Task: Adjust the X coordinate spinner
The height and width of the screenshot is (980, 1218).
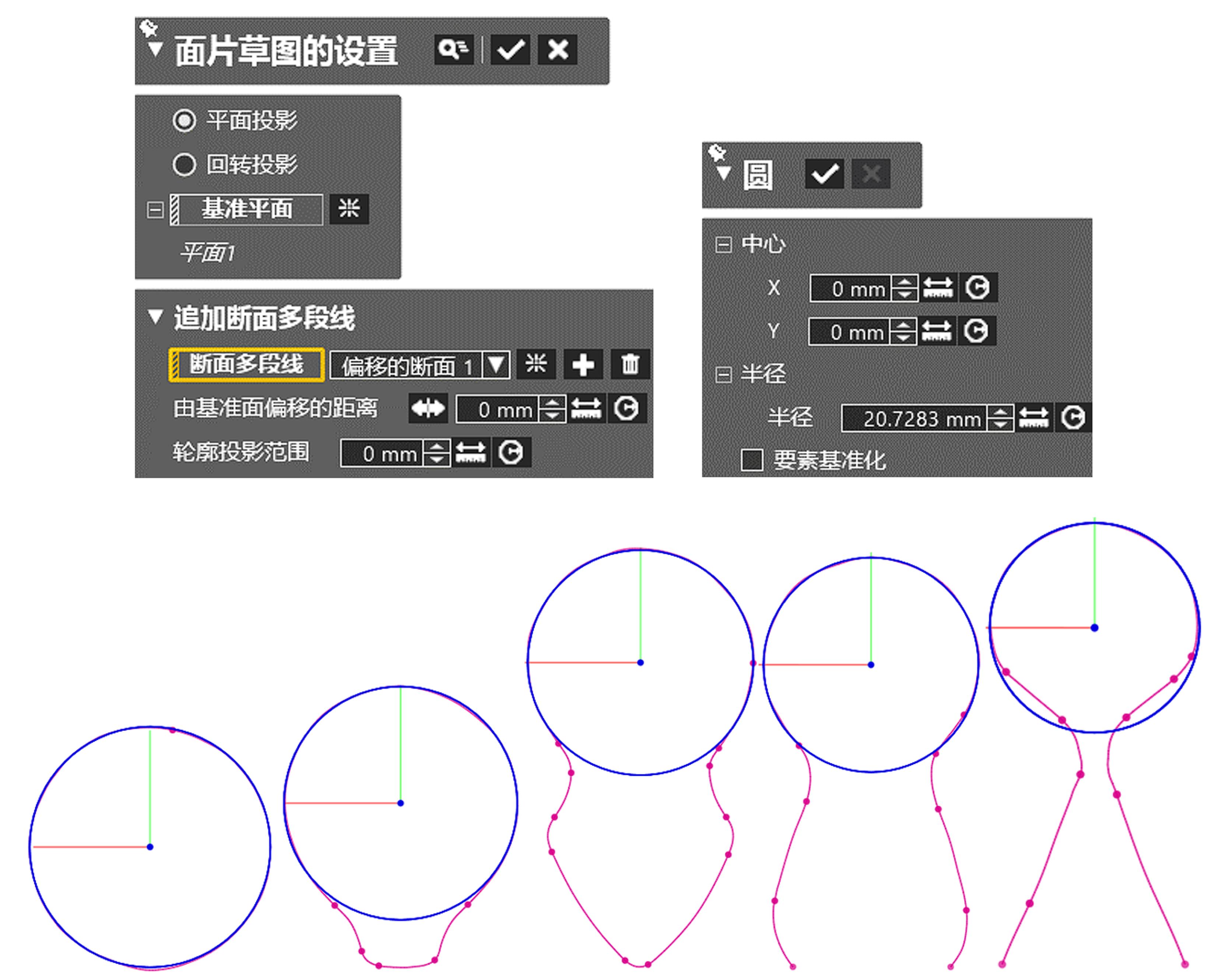Action: [x=905, y=289]
